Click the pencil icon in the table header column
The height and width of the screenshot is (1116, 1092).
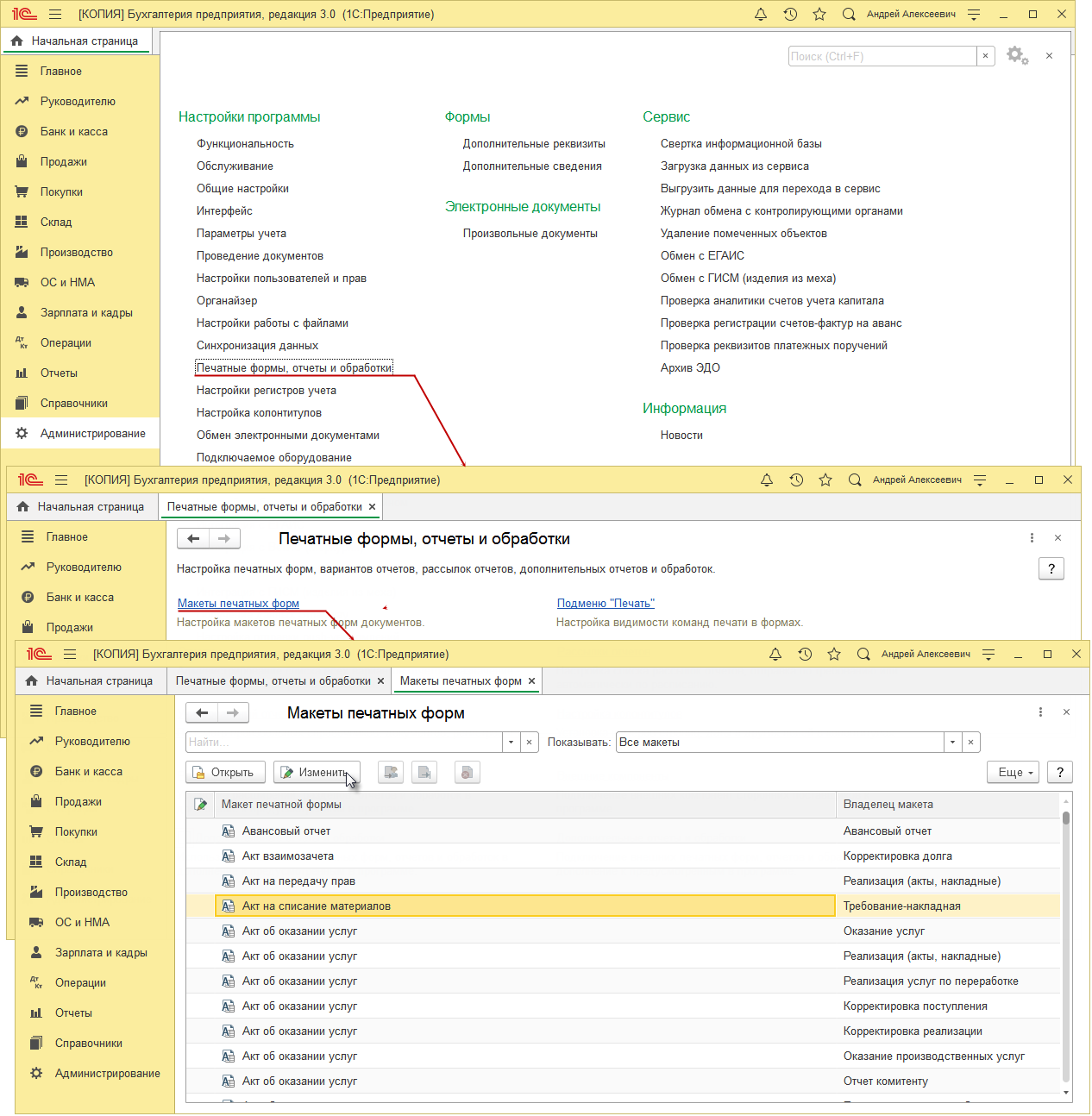click(x=200, y=804)
